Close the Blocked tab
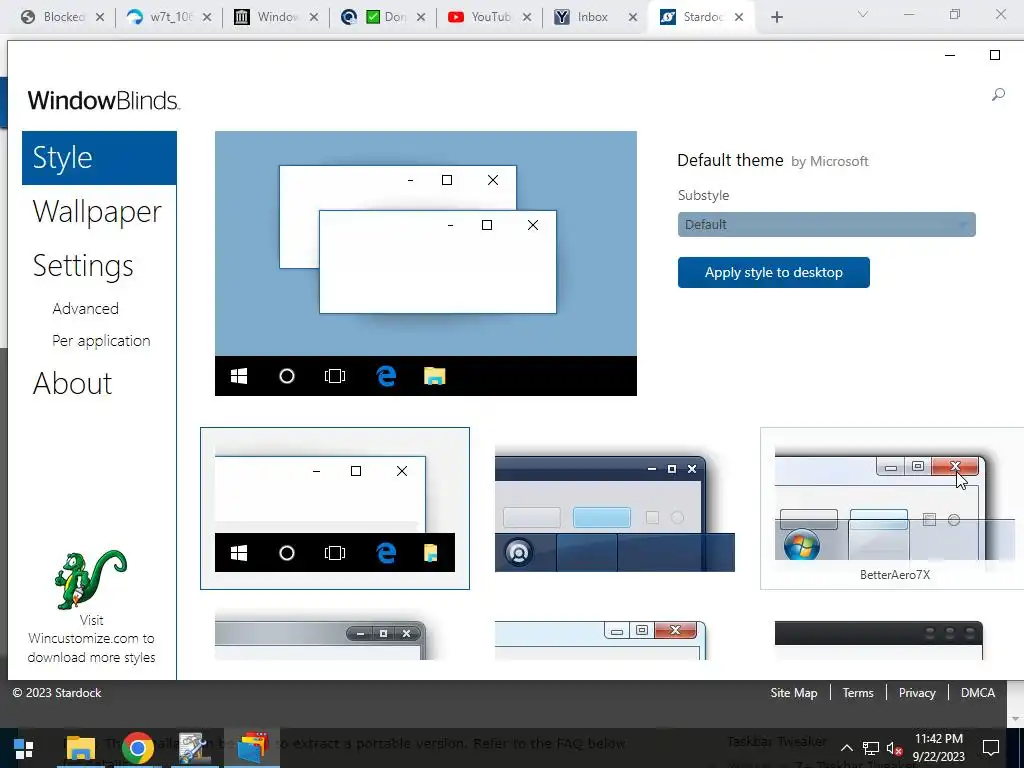The height and width of the screenshot is (768, 1024). pyautogui.click(x=100, y=18)
